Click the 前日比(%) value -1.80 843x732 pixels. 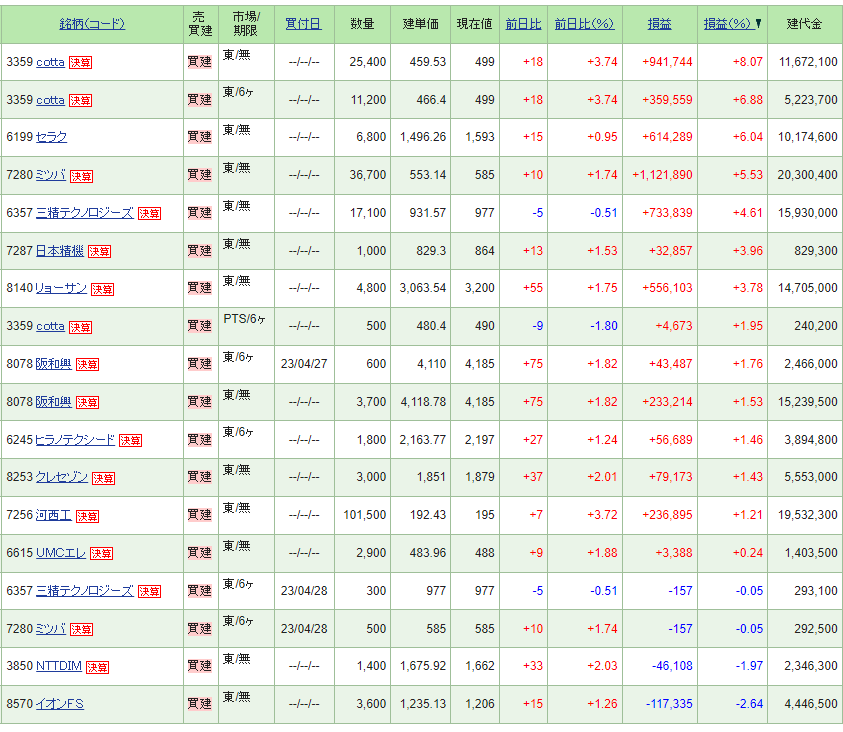[604, 326]
